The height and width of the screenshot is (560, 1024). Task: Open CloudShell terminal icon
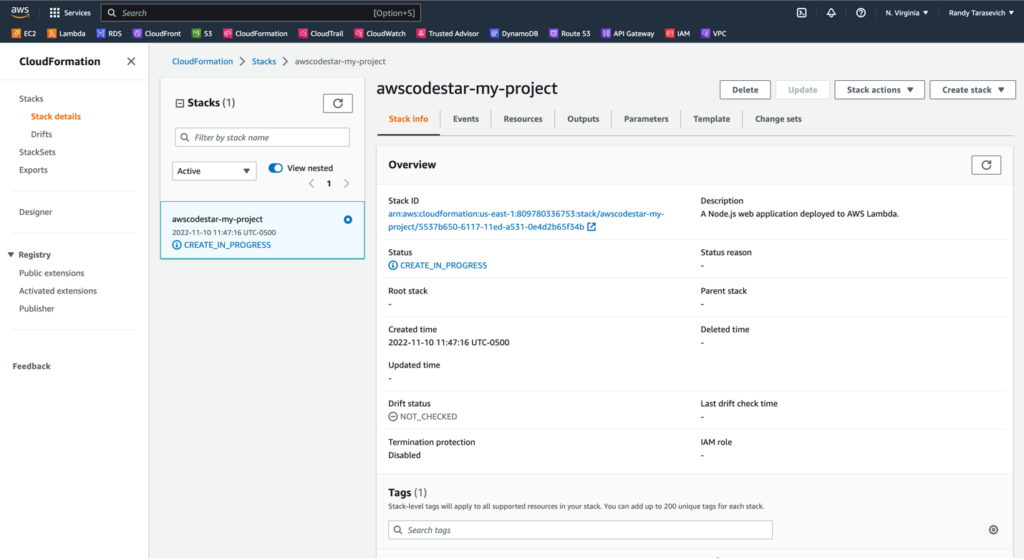pos(801,12)
